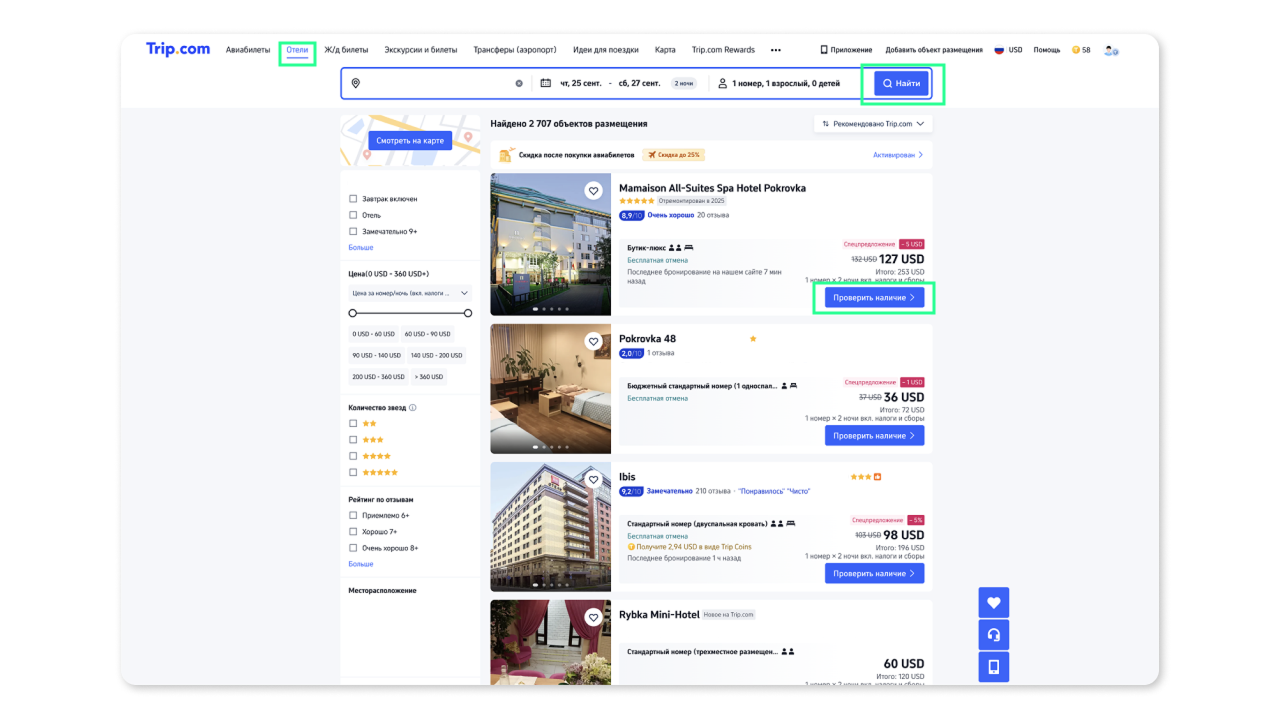This screenshot has height=720, width=1280.
Task: Open the Pokrovka 48 room photo
Action: click(x=550, y=389)
